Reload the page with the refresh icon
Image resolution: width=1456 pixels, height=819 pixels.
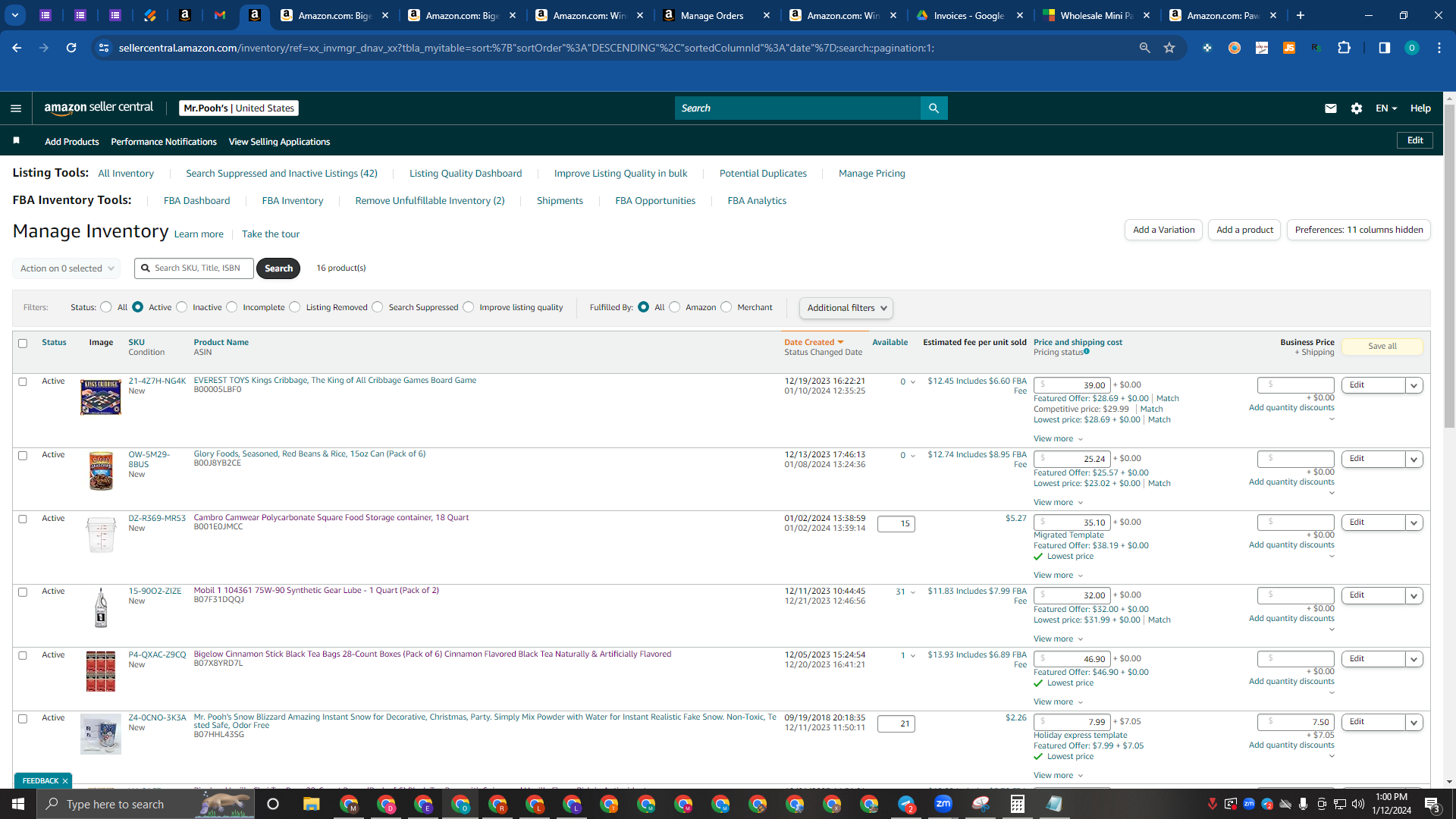(71, 48)
